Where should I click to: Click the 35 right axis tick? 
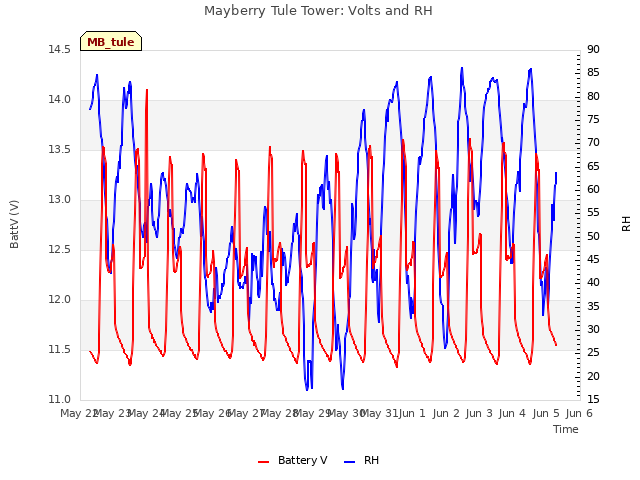(x=593, y=306)
